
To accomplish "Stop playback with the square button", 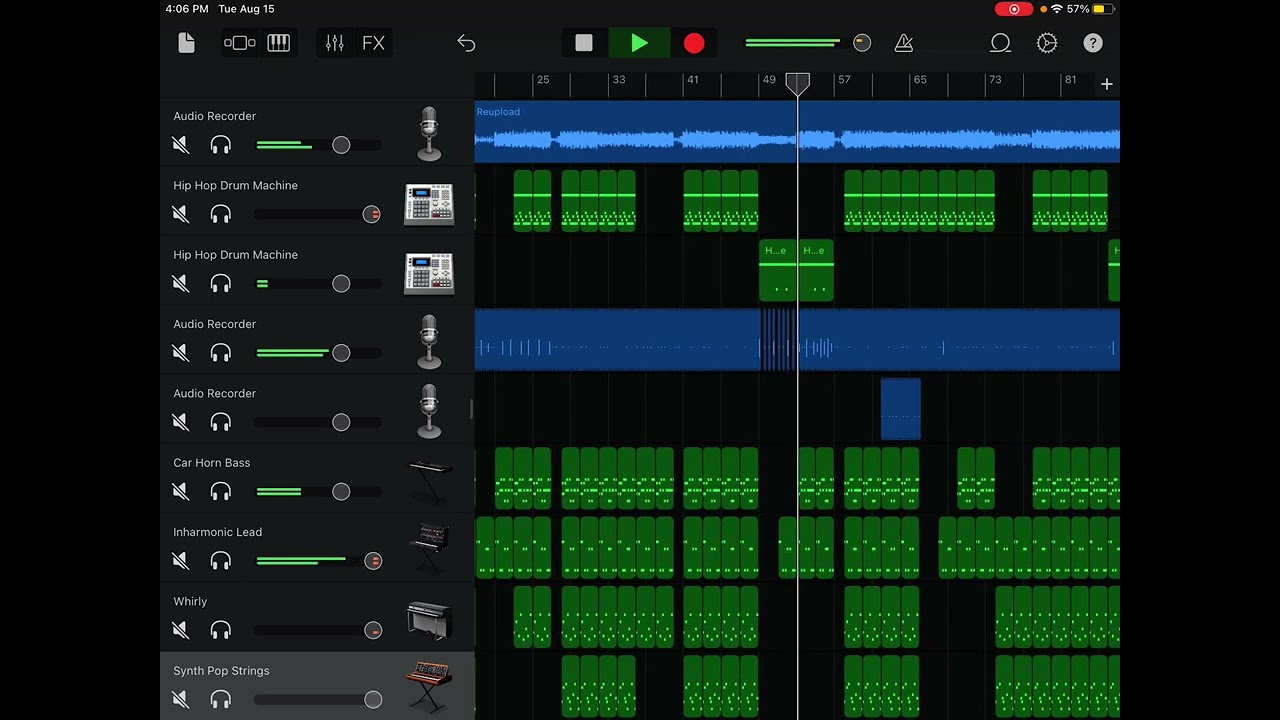I will click(x=584, y=43).
